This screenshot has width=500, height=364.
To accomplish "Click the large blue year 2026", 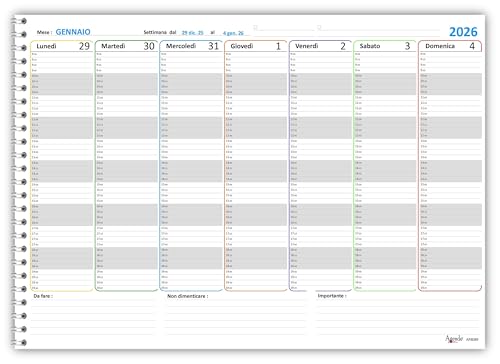I will (463, 32).
